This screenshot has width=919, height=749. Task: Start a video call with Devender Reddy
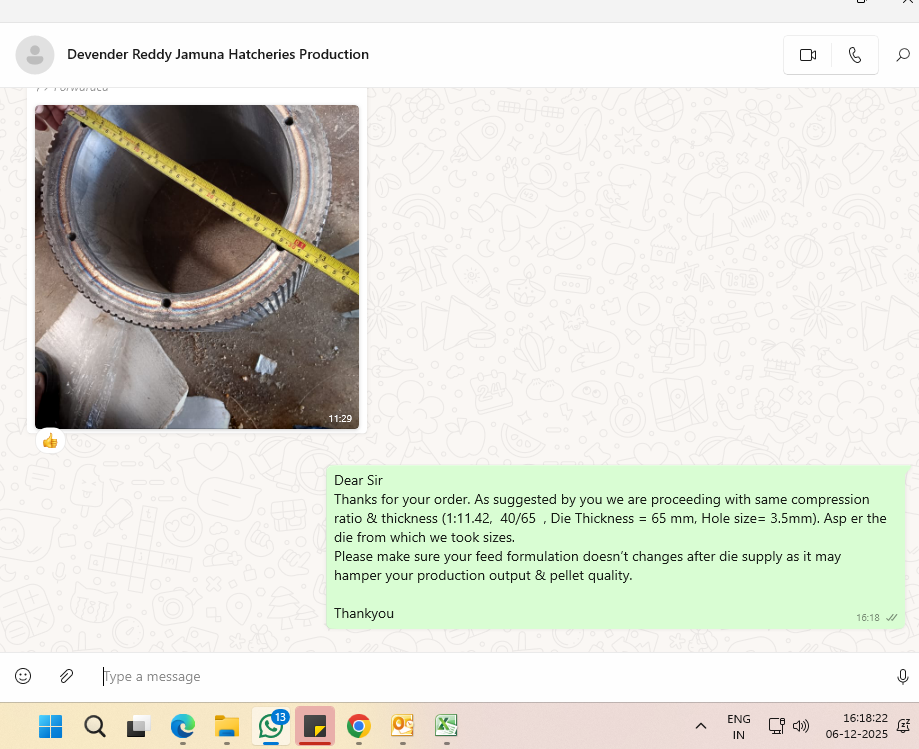pyautogui.click(x=808, y=55)
